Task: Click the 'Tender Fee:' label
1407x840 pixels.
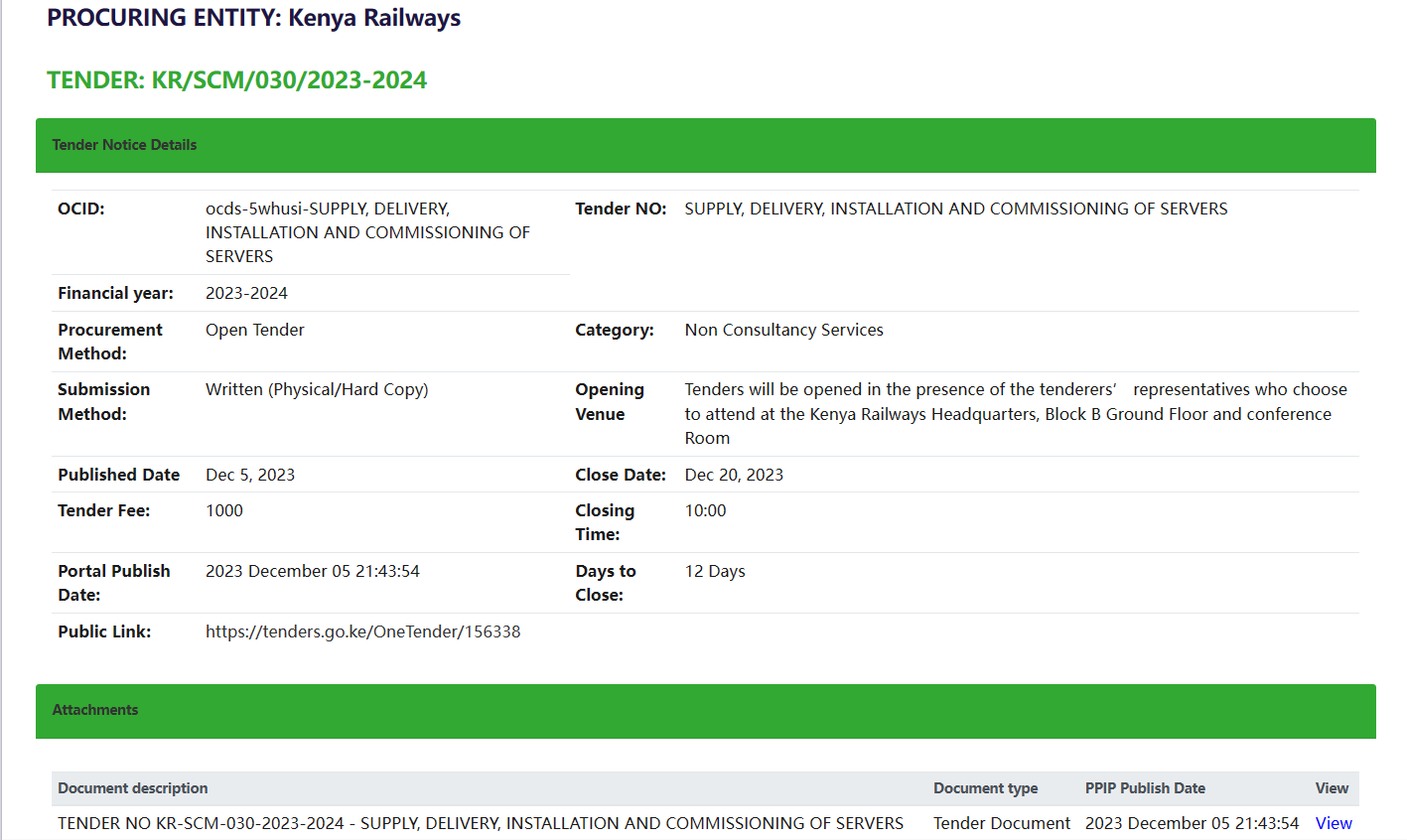Action: coord(103,510)
